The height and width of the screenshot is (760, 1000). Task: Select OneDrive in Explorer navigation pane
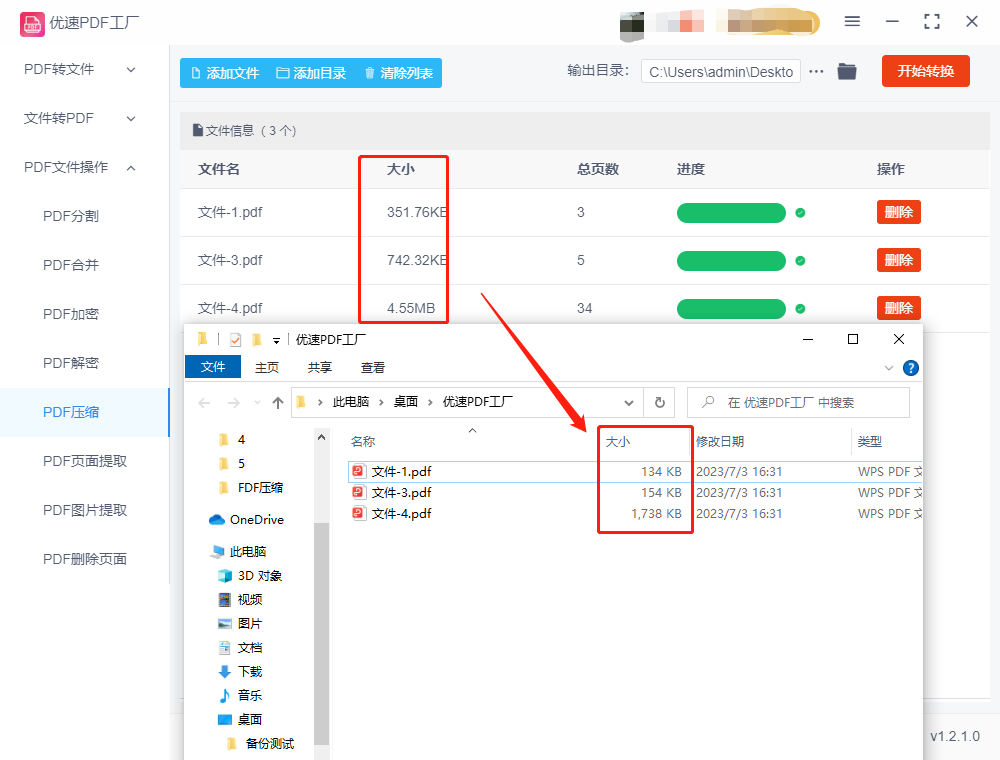(246, 520)
